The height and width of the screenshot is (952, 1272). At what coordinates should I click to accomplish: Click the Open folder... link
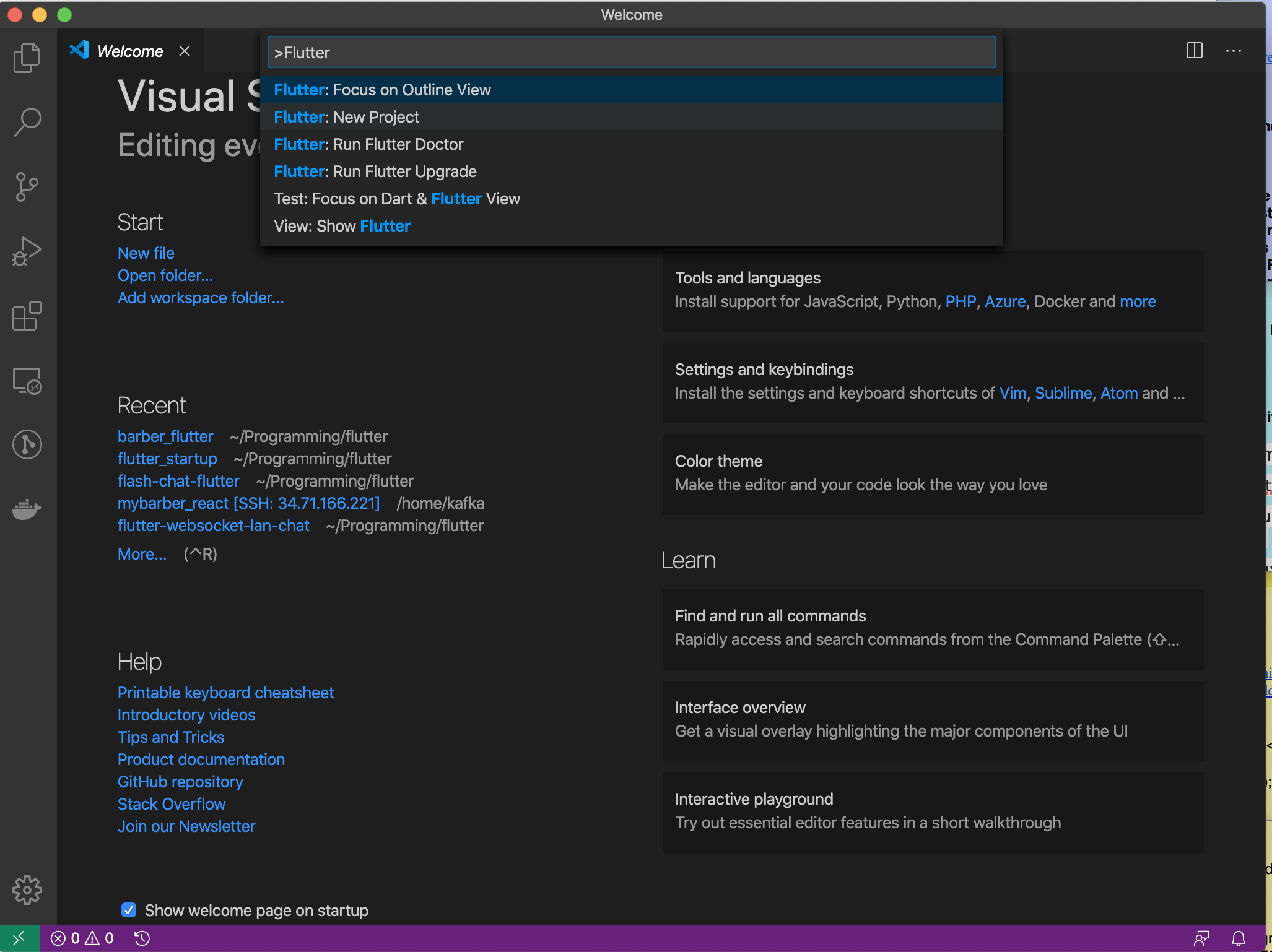[x=165, y=275]
